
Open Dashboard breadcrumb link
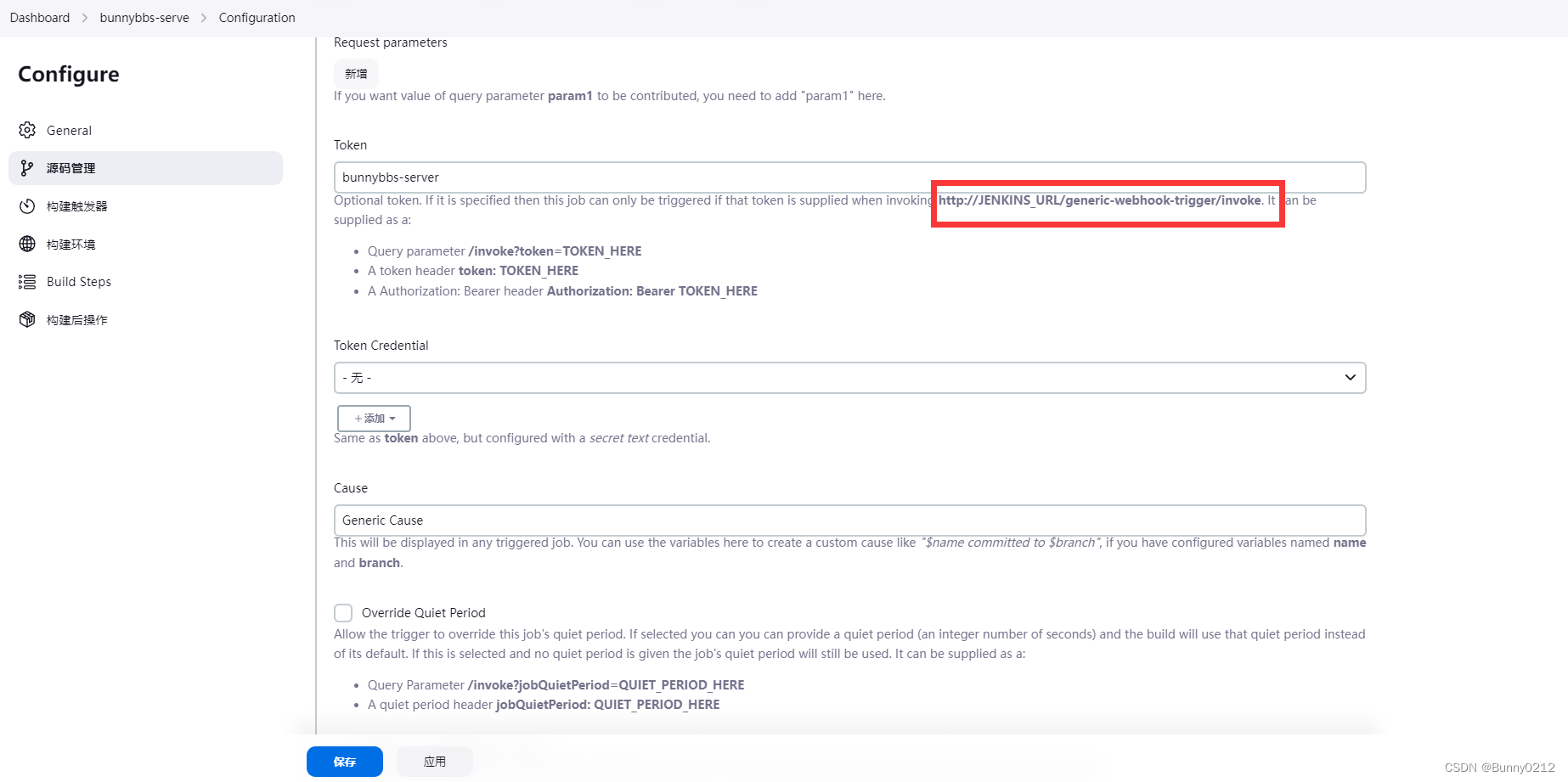click(x=40, y=18)
